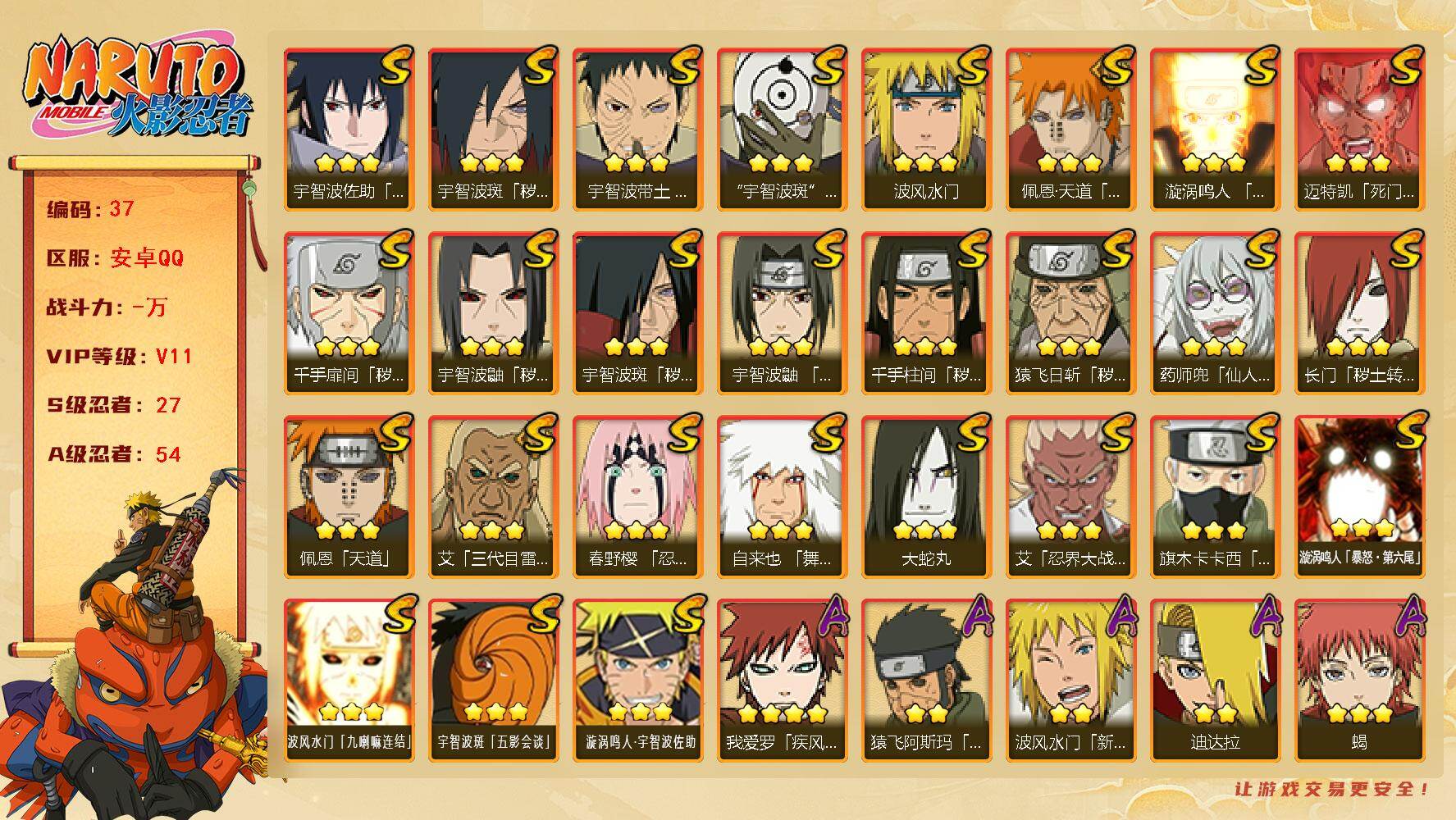Select the 波风水门 S-rank ninja card
The width and height of the screenshot is (1456, 820).
coord(926,130)
